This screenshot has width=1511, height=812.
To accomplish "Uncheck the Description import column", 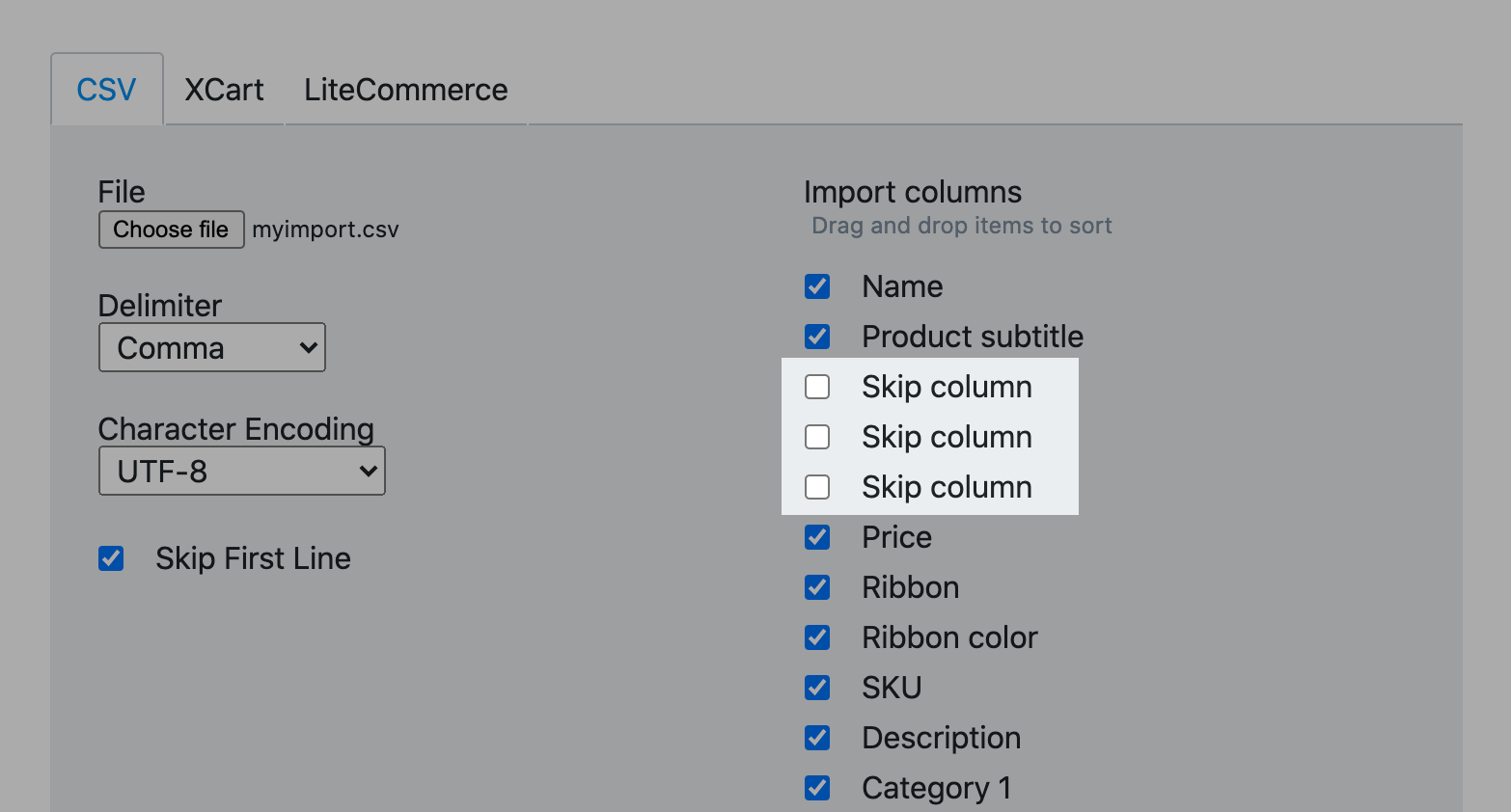I will coord(817,738).
